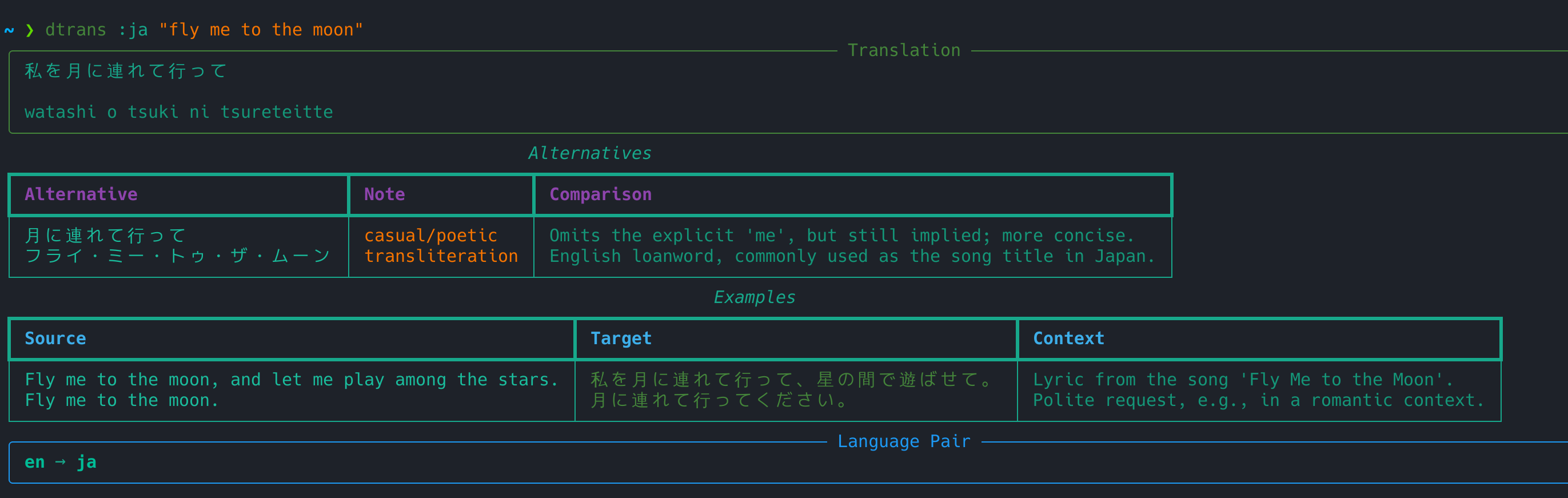This screenshot has width=1568, height=498.
Task: Click the Comparison column header
Action: 601,194
